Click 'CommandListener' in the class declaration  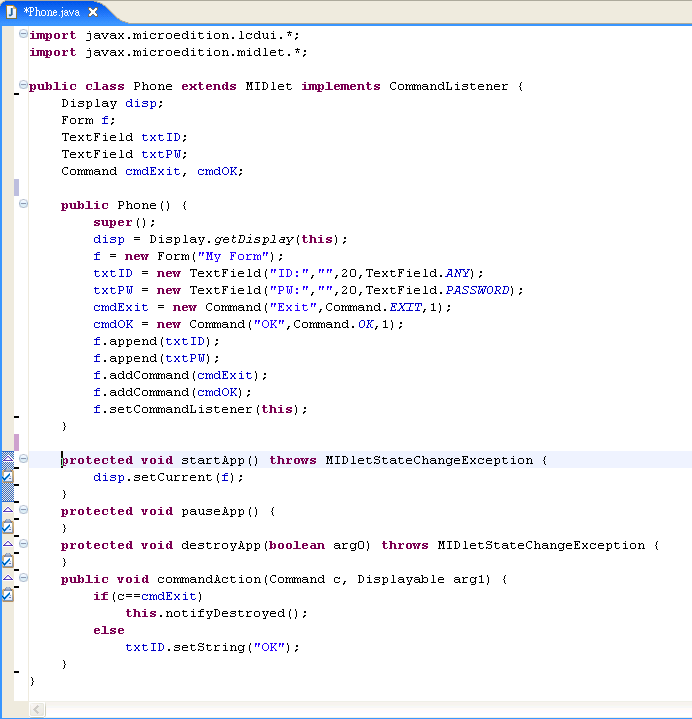click(448, 86)
